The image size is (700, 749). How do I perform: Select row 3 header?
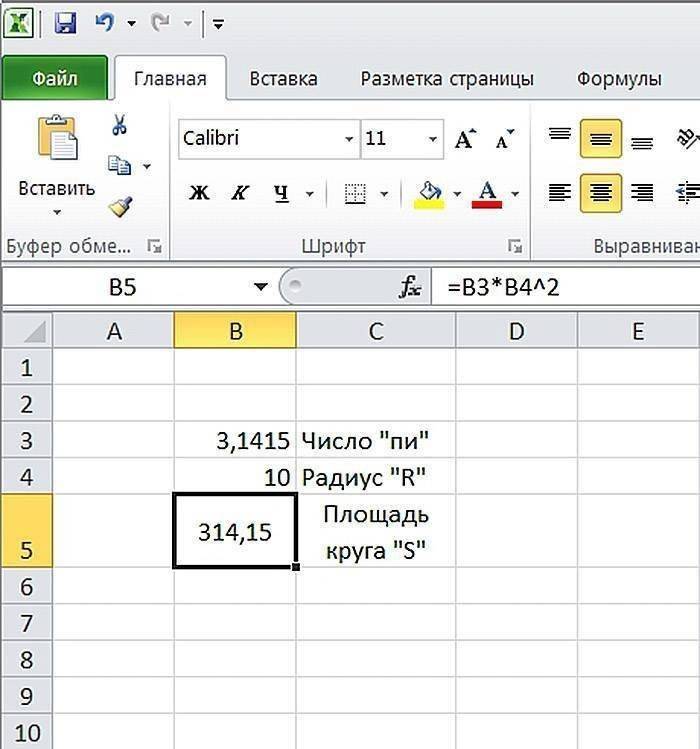click(27, 440)
